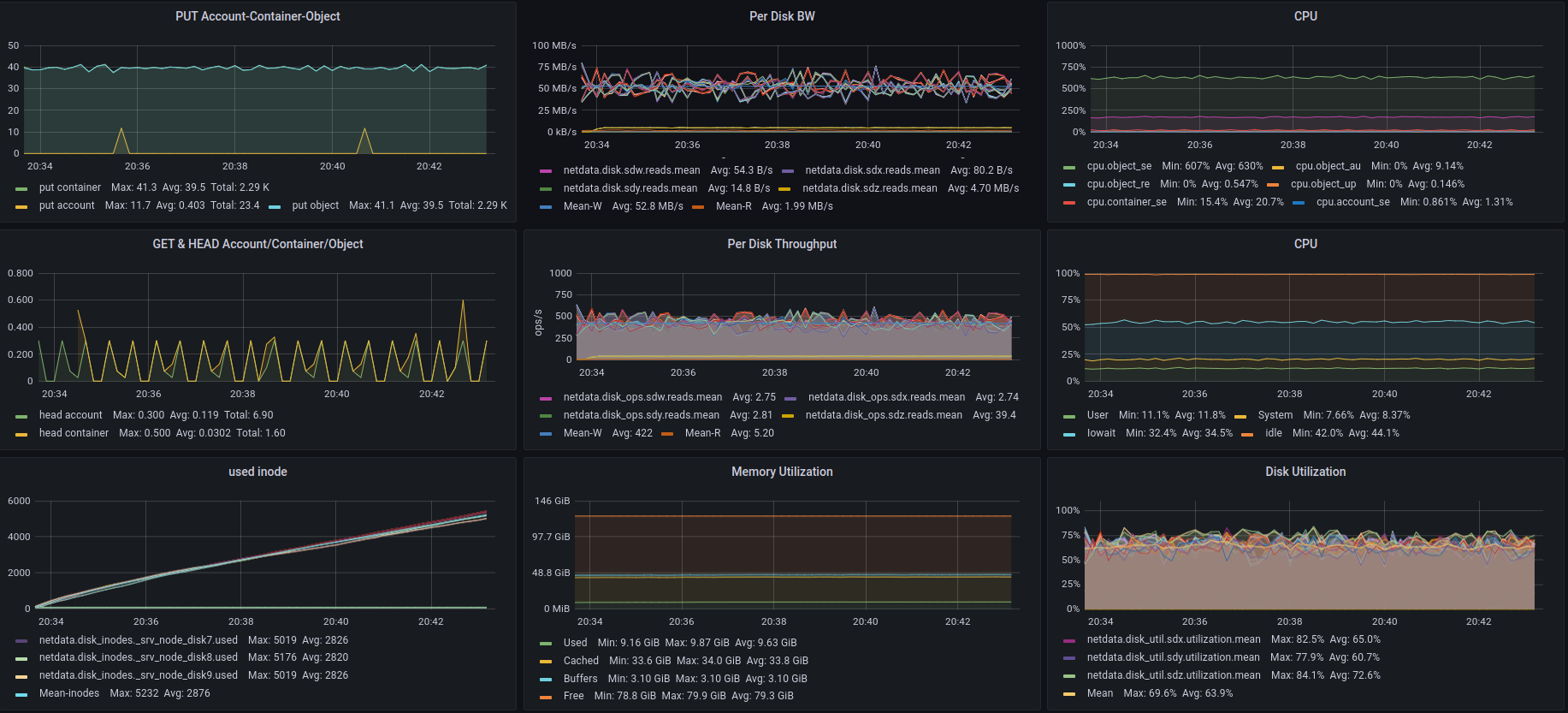Open GET & HEAD Account/Container/Object panel title
This screenshot has width=1568, height=713.
pos(257,244)
